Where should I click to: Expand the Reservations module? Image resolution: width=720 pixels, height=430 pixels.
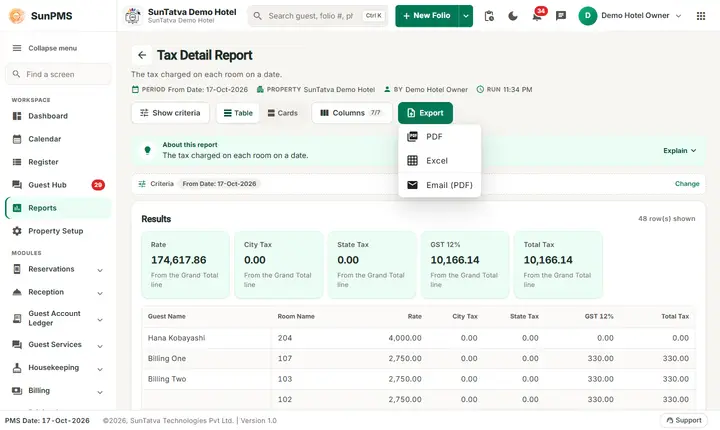click(58, 269)
